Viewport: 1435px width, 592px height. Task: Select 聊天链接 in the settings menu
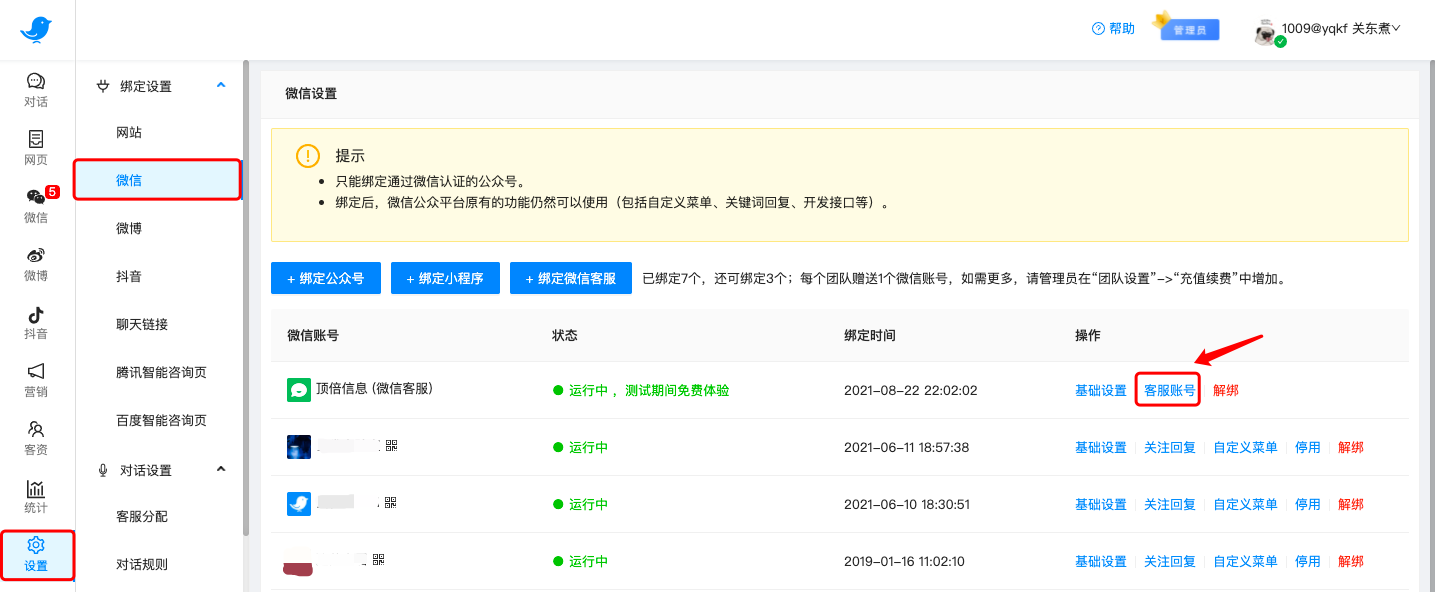click(x=142, y=324)
